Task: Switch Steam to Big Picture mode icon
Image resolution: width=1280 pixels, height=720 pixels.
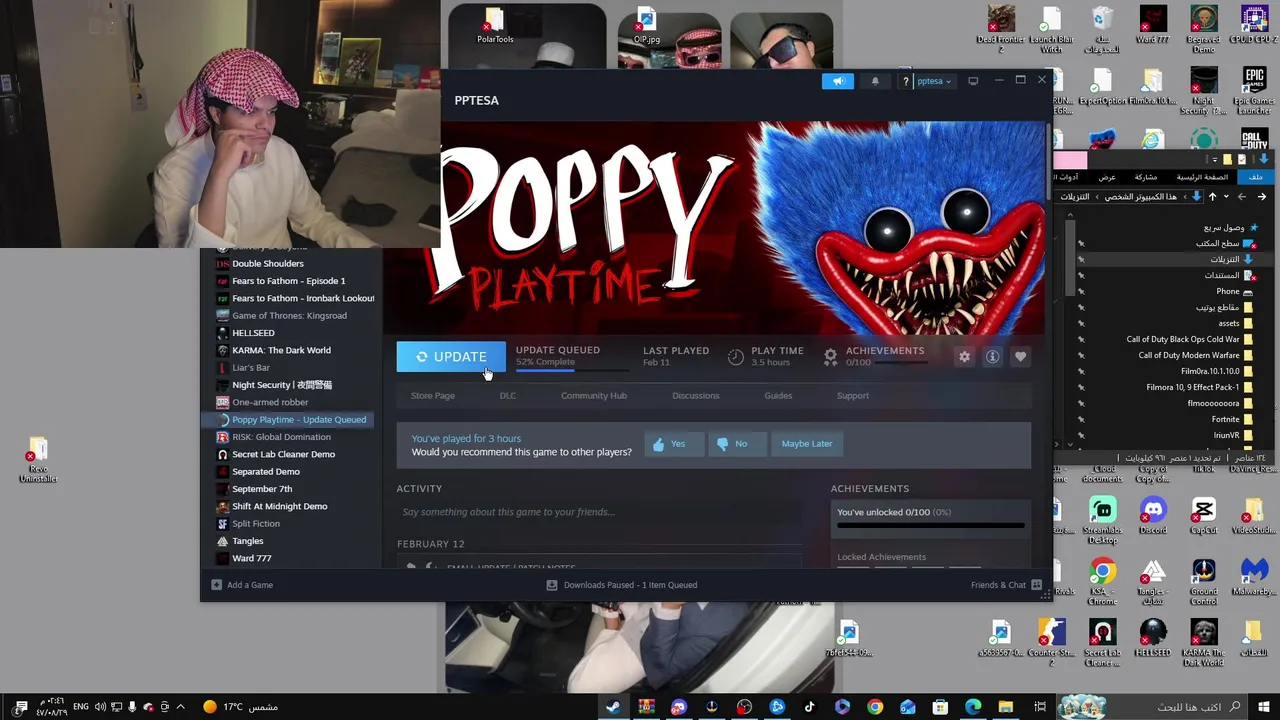Action: click(x=973, y=81)
